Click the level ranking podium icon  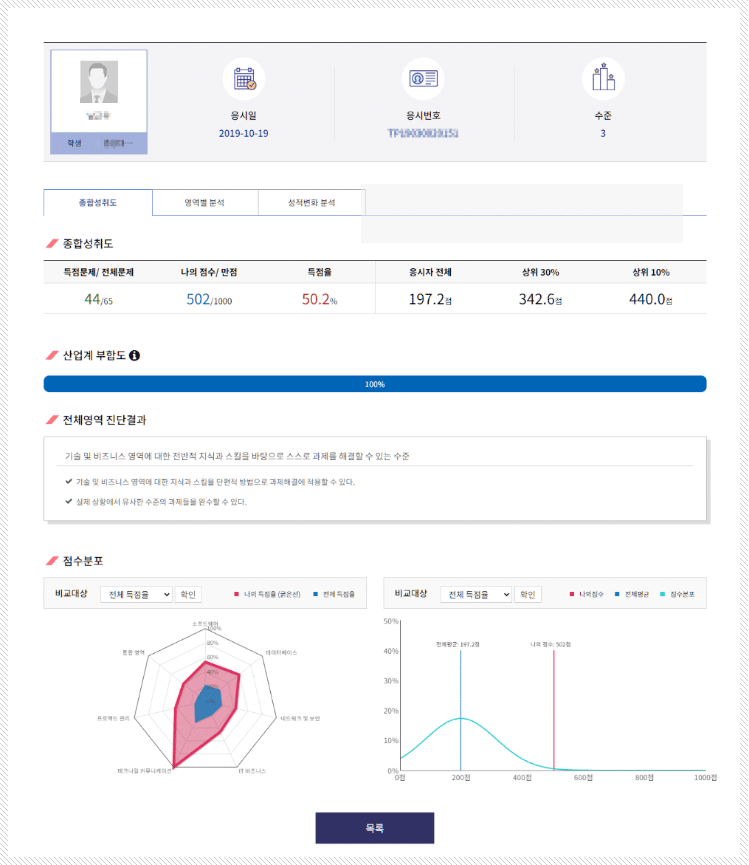click(602, 79)
